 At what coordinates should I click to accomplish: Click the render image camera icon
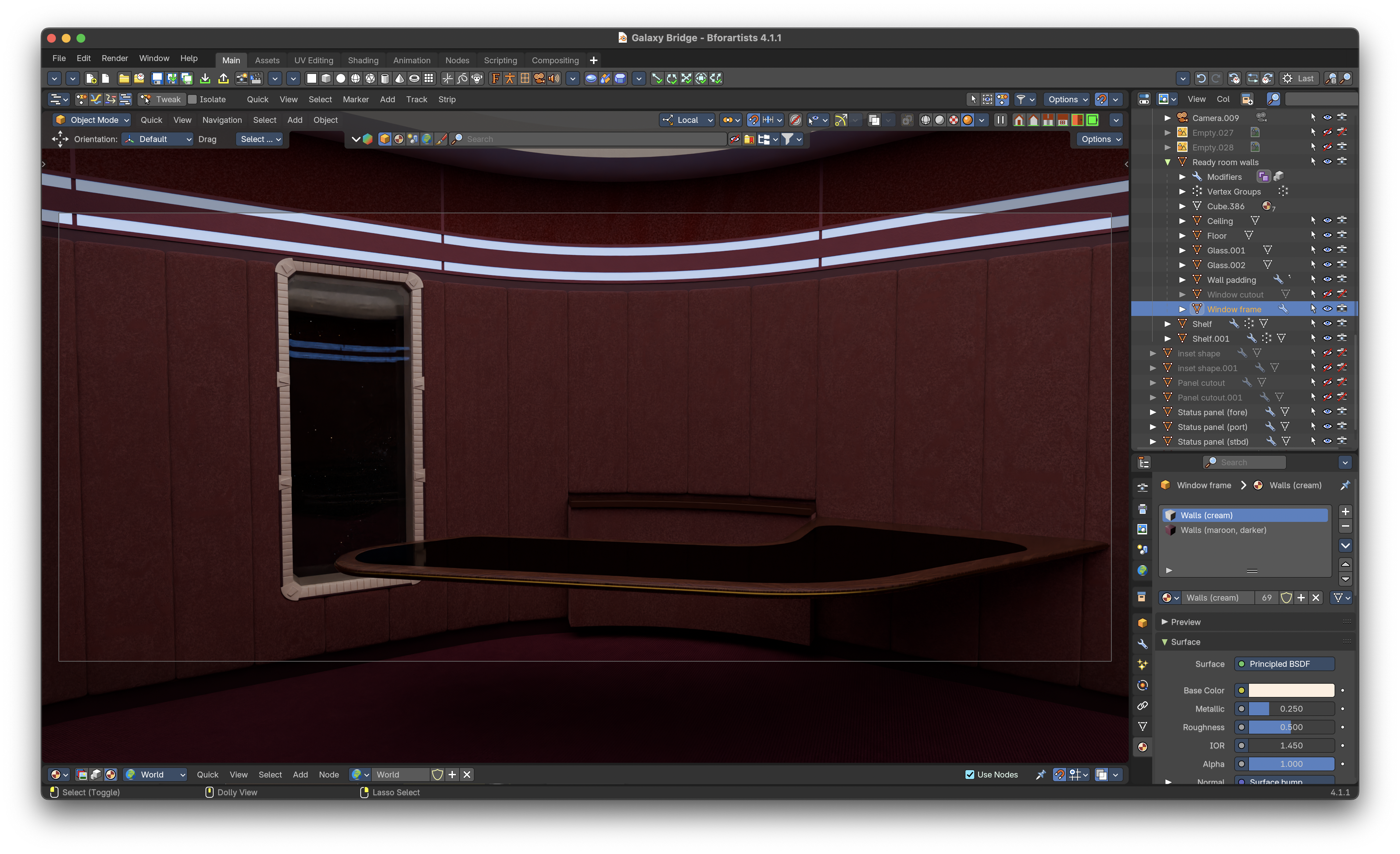pyautogui.click(x=242, y=78)
